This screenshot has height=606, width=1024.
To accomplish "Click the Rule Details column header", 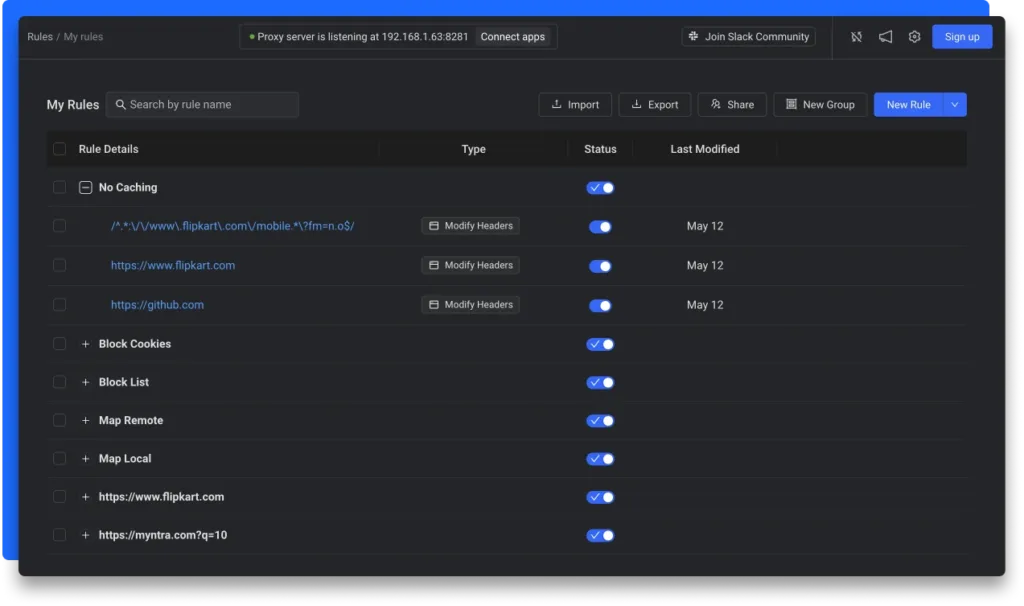I will pyautogui.click(x=108, y=149).
